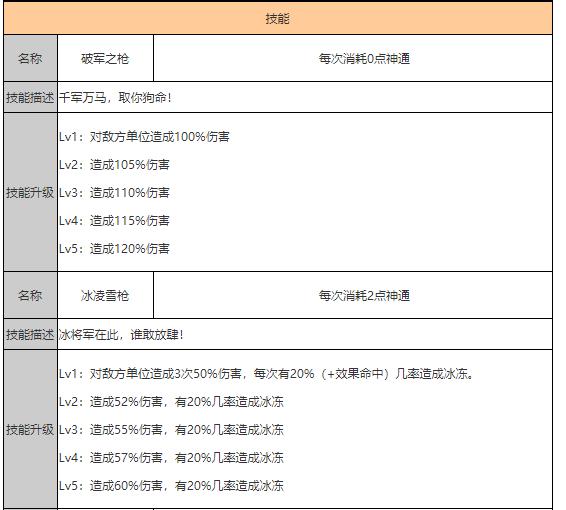This screenshot has width=566, height=510.
Task: Click the text 每次消耗2点神通
Action: pyautogui.click(x=364, y=296)
